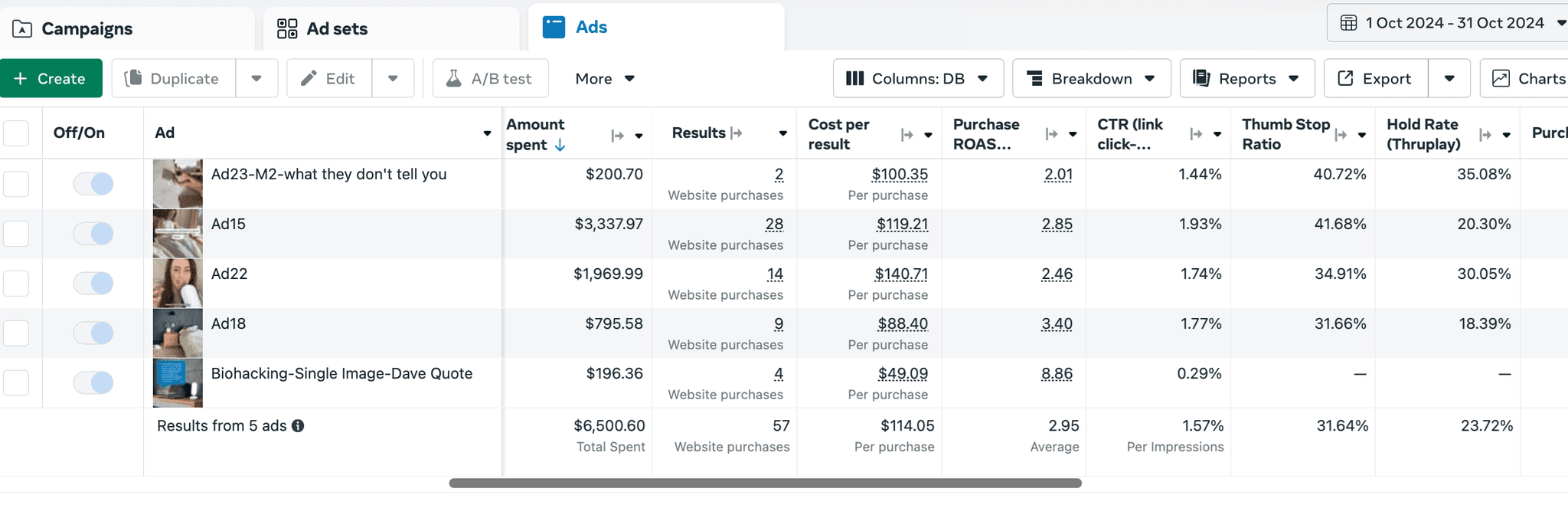Open the Amount spent column dropdown arrow
Viewport: 1568px width, 528px height.
[x=639, y=136]
